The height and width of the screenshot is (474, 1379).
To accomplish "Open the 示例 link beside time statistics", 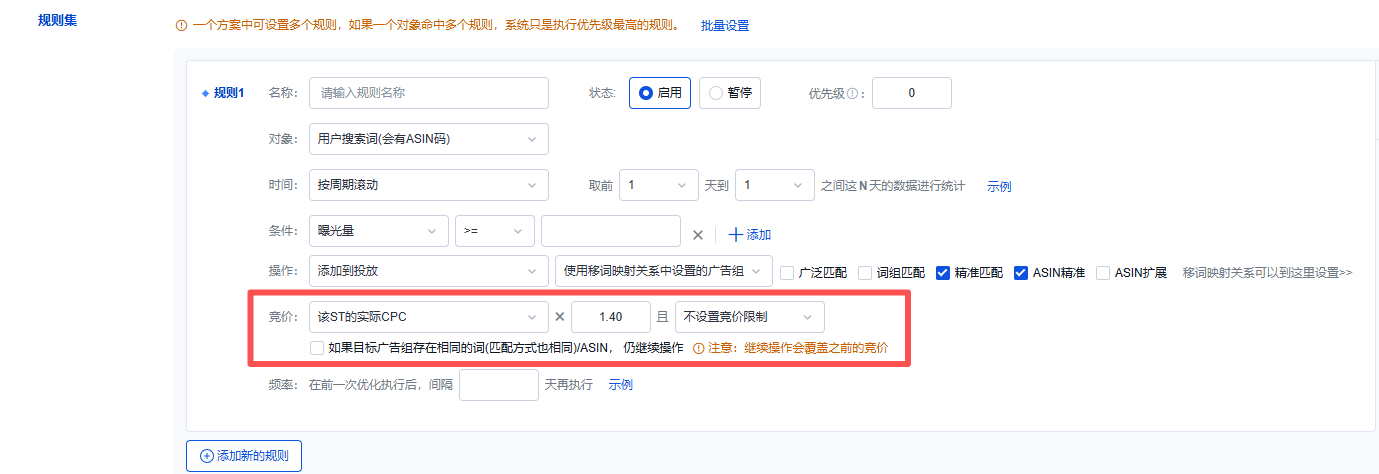I will 999,186.
